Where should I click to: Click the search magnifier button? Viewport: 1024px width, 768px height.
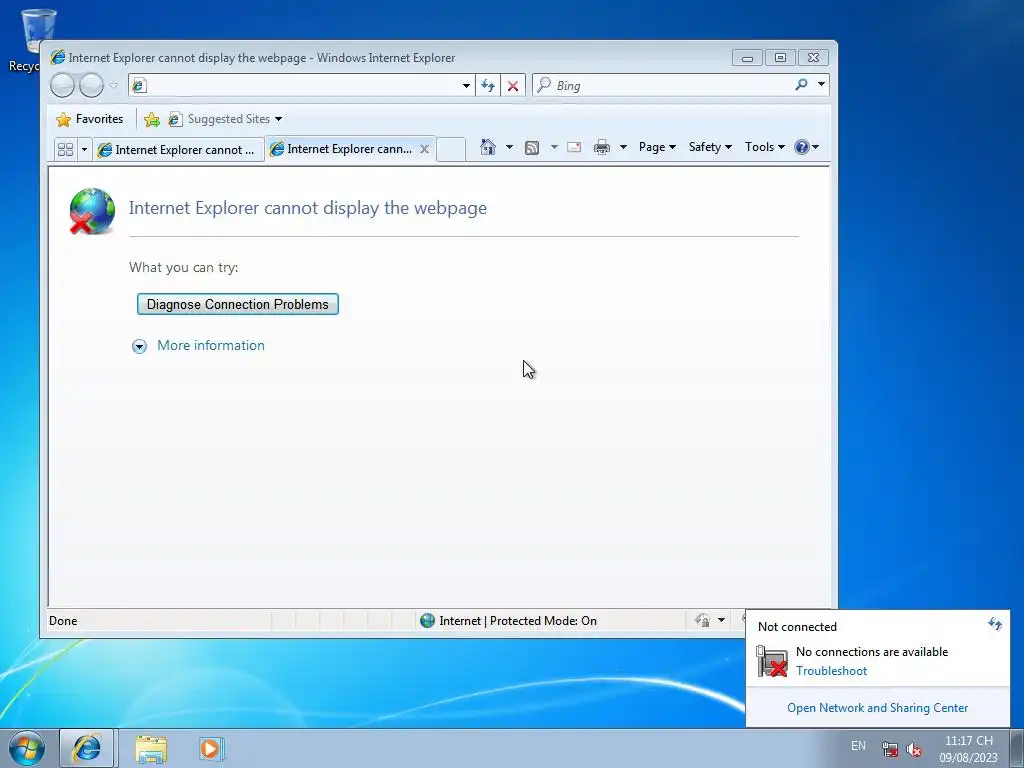801,84
